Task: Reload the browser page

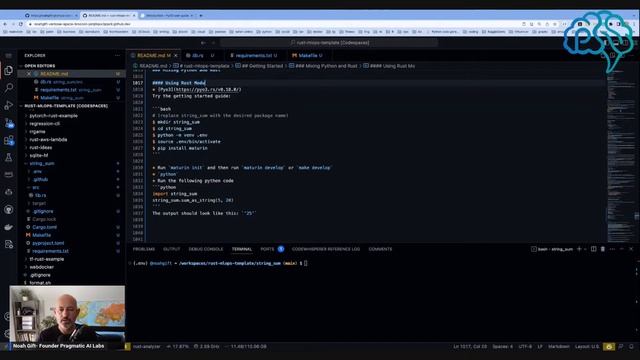Action: pyautogui.click(x=21, y=24)
